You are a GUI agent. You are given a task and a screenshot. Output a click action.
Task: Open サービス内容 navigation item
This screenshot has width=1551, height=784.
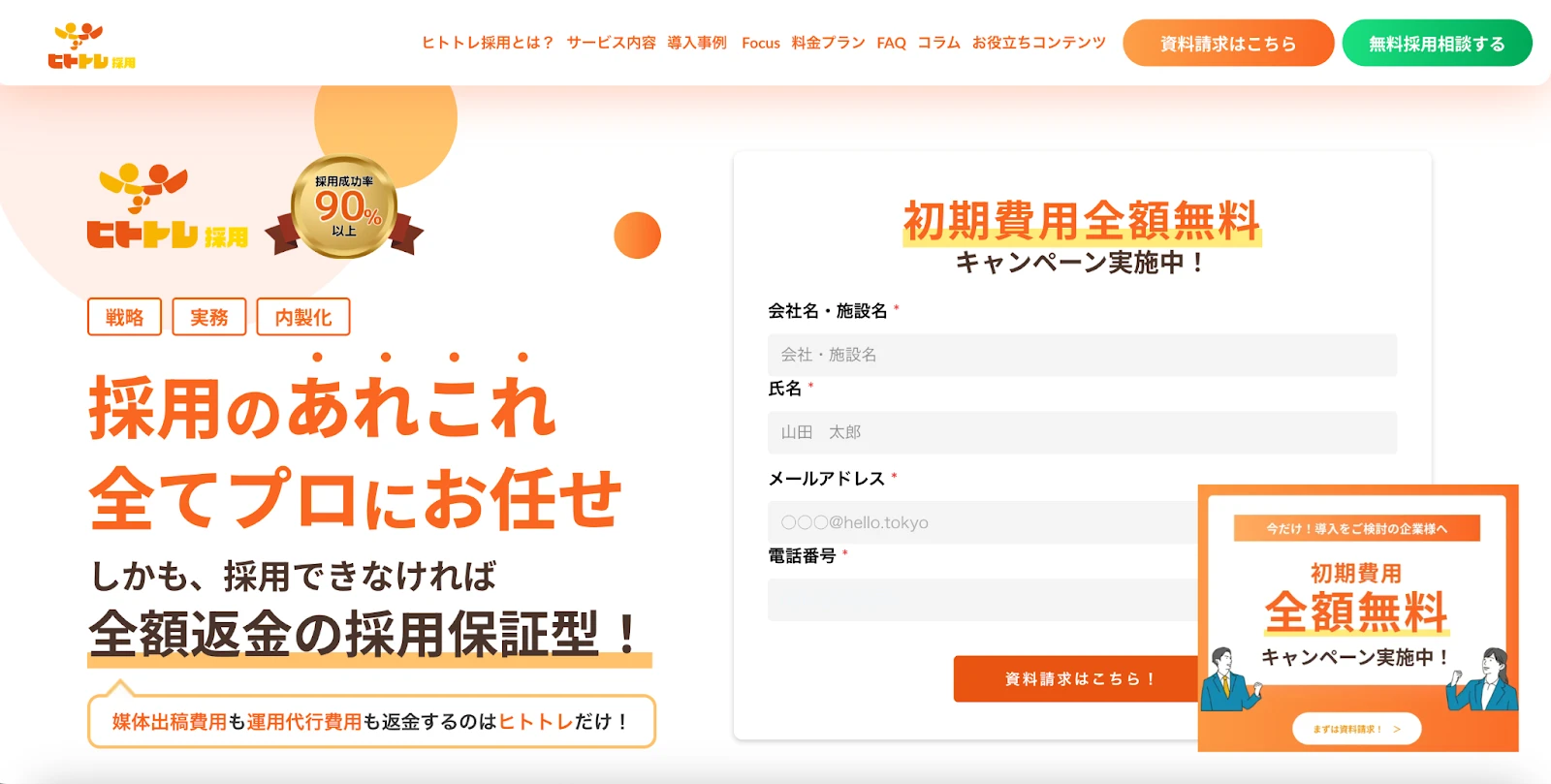[x=611, y=43]
